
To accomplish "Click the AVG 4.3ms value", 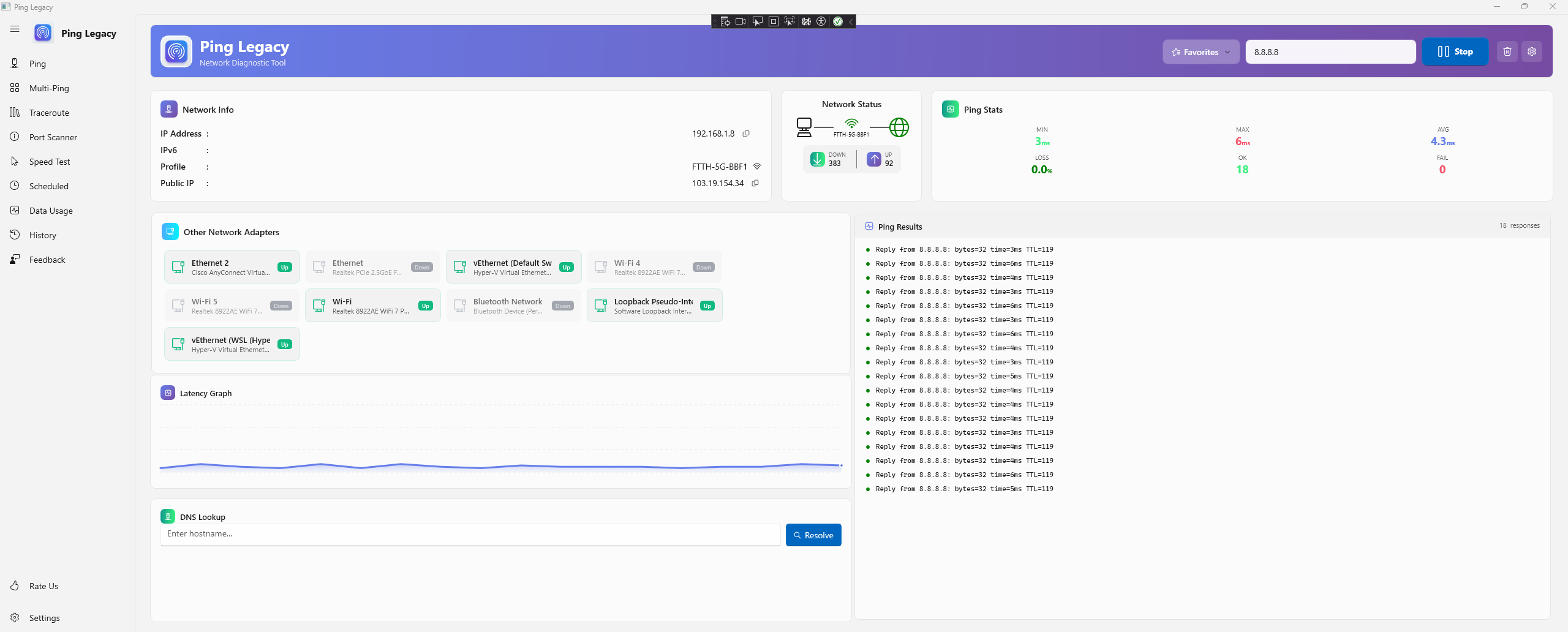I will 1442,141.
